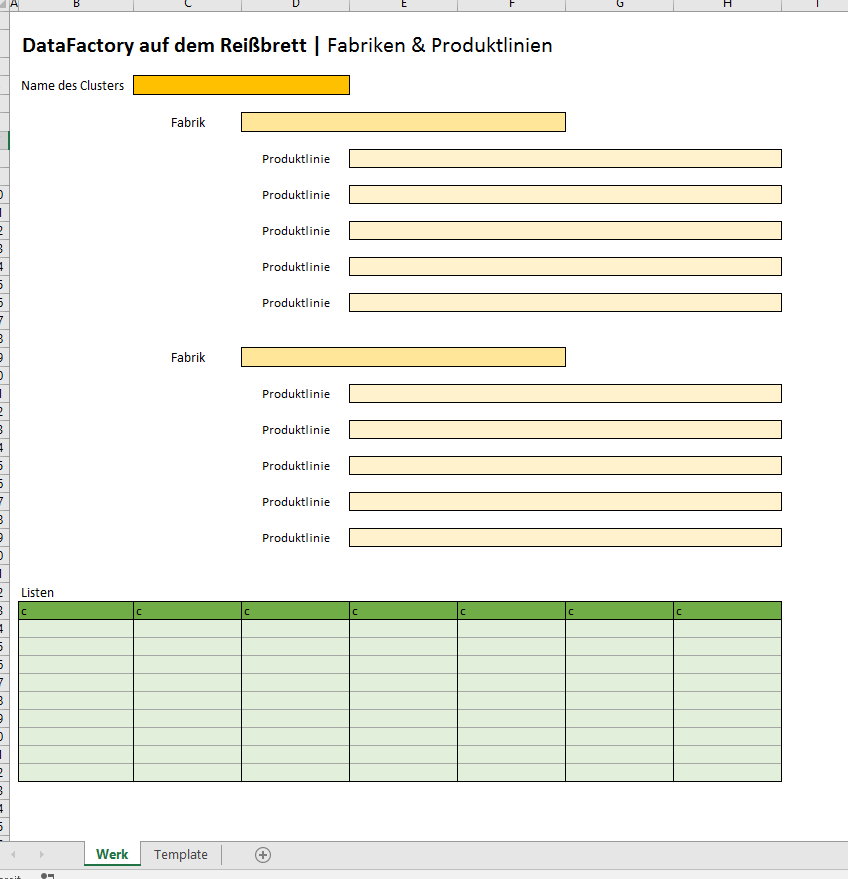
Task: Add a new sheet with plus button
Action: pos(263,854)
